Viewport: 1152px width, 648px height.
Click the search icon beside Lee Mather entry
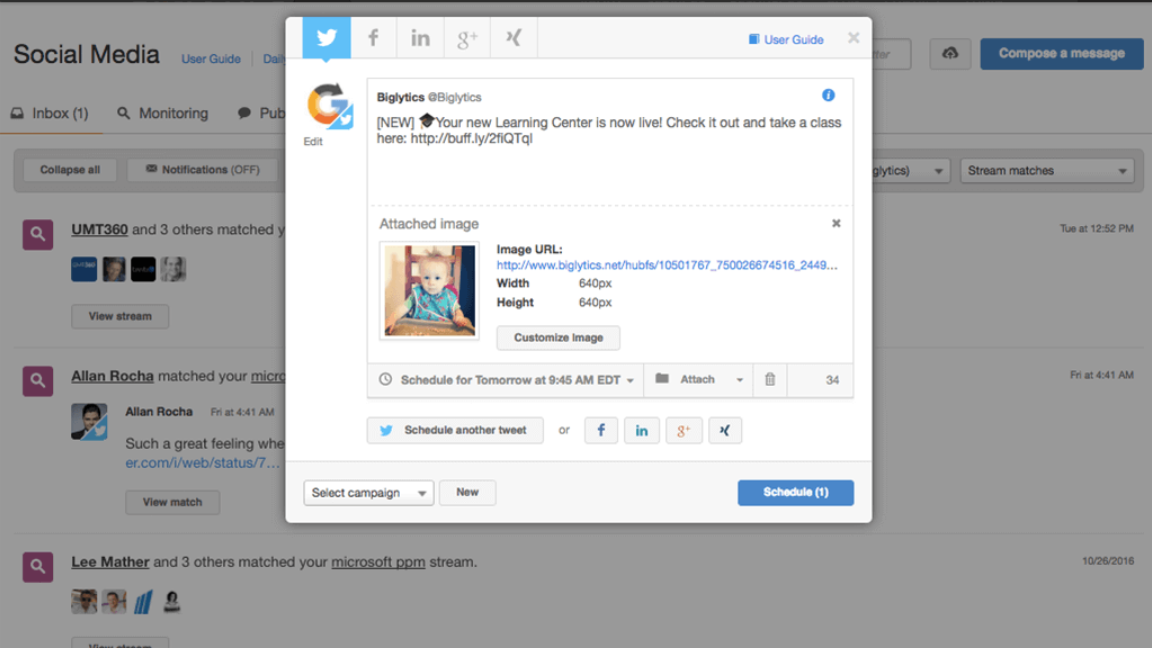tap(37, 567)
